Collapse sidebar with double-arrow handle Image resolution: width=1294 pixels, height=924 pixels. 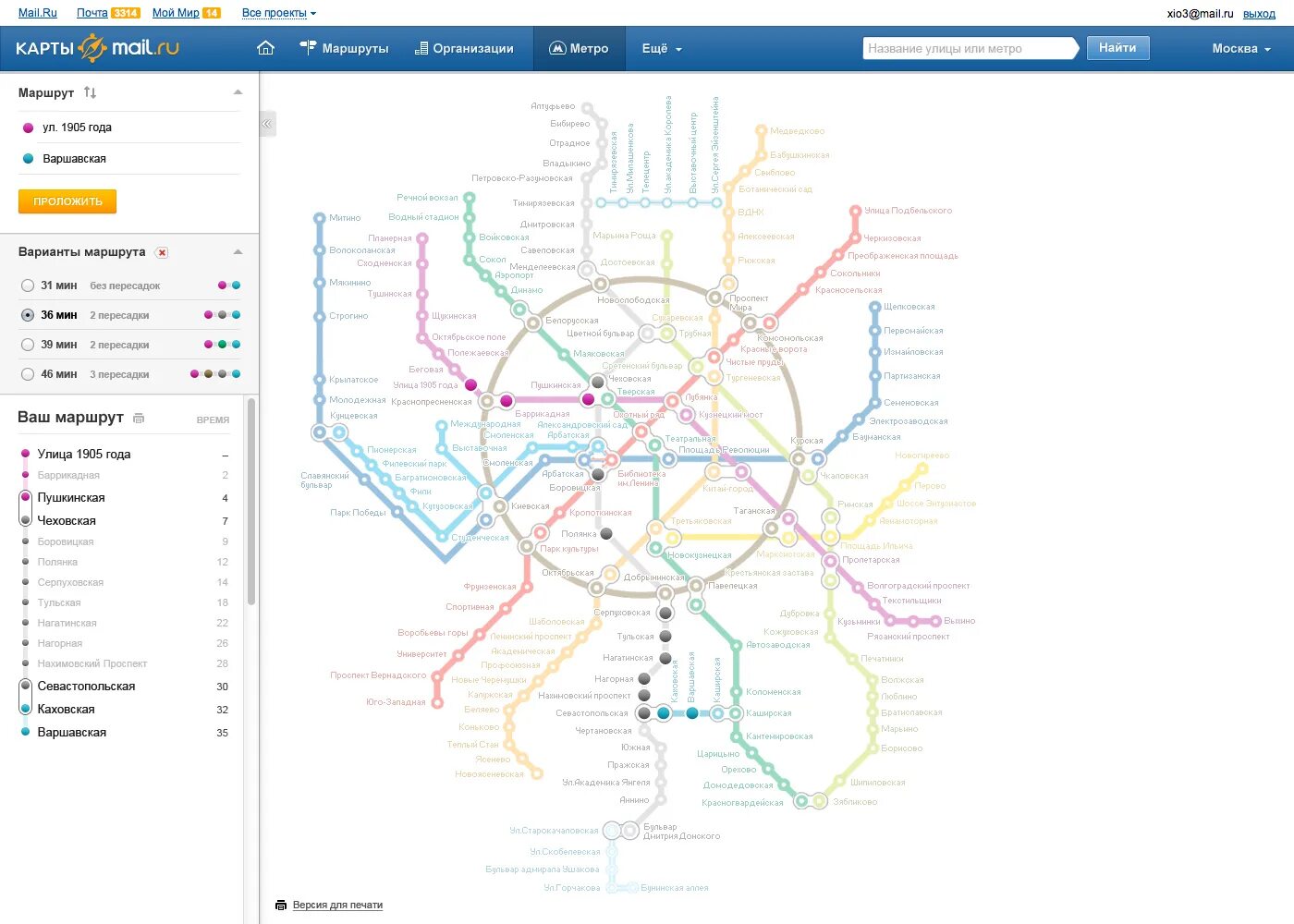coord(268,124)
